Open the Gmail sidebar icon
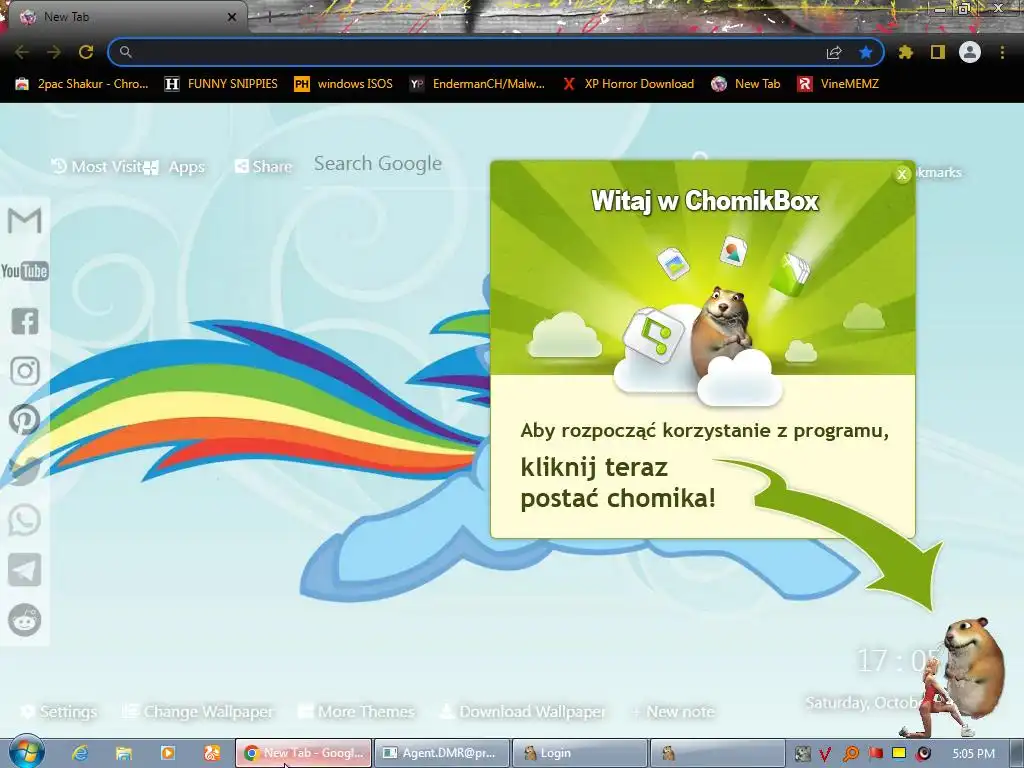This screenshot has width=1024, height=768. point(24,220)
